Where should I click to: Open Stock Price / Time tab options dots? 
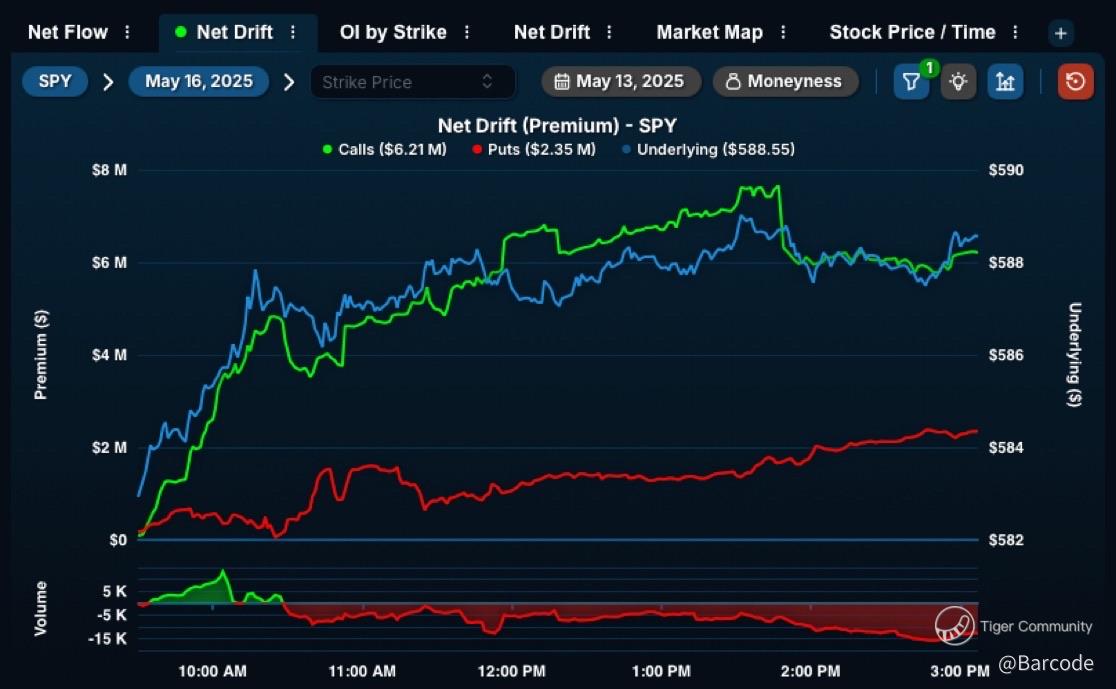(1016, 33)
